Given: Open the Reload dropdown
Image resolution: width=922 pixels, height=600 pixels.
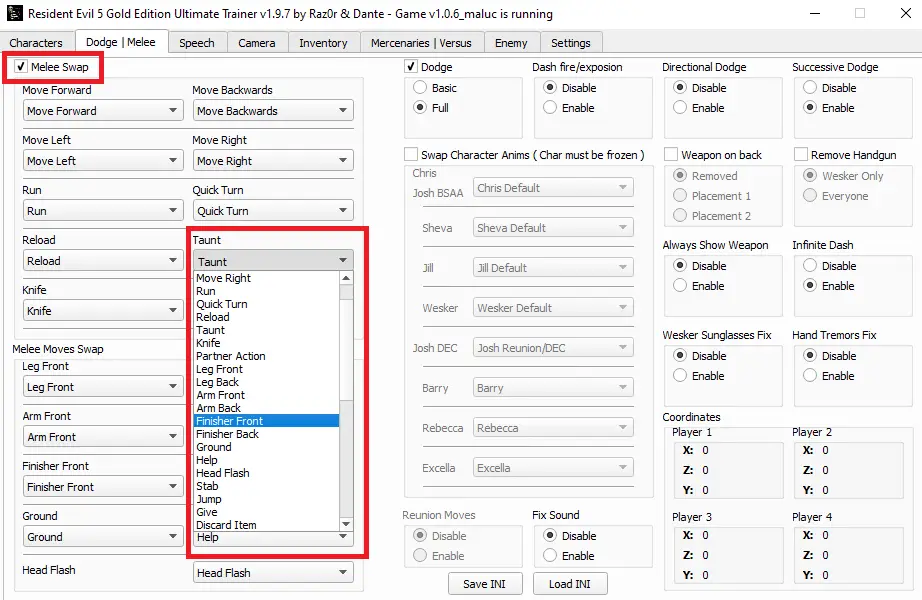Looking at the screenshot, I should pyautogui.click(x=103, y=261).
